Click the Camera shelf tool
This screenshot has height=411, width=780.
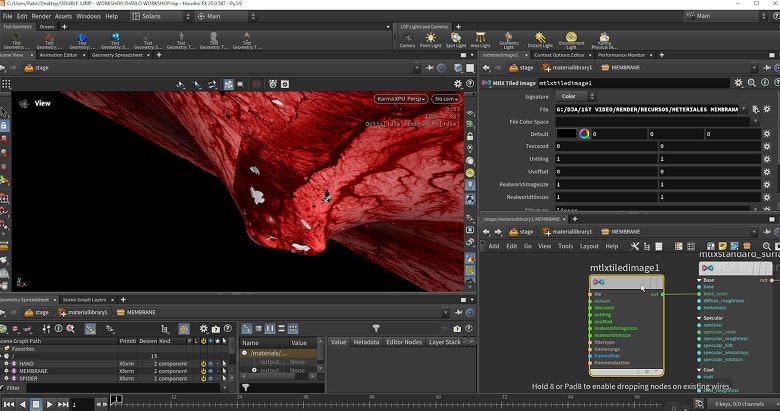coord(407,40)
